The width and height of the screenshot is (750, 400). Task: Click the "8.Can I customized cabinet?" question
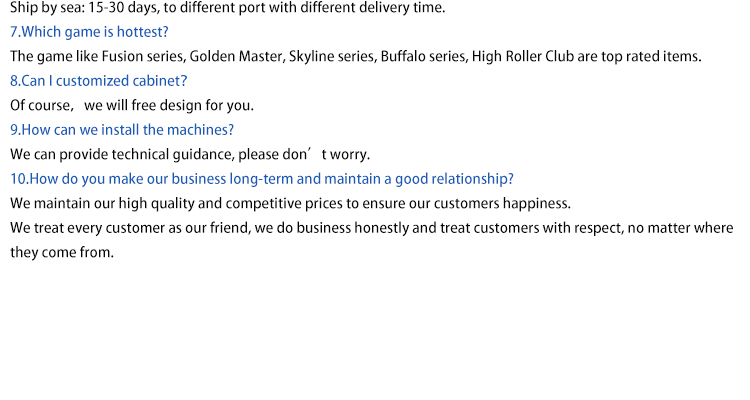(x=99, y=80)
